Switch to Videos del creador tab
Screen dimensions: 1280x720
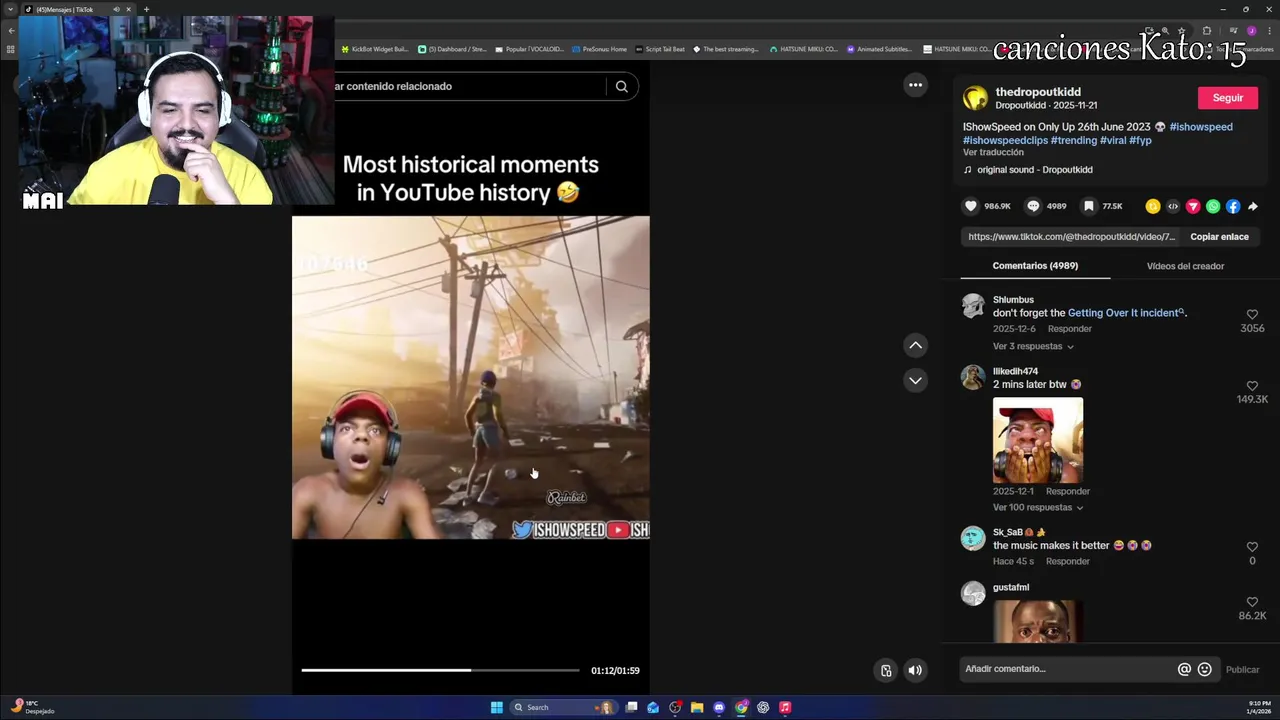tap(1185, 266)
